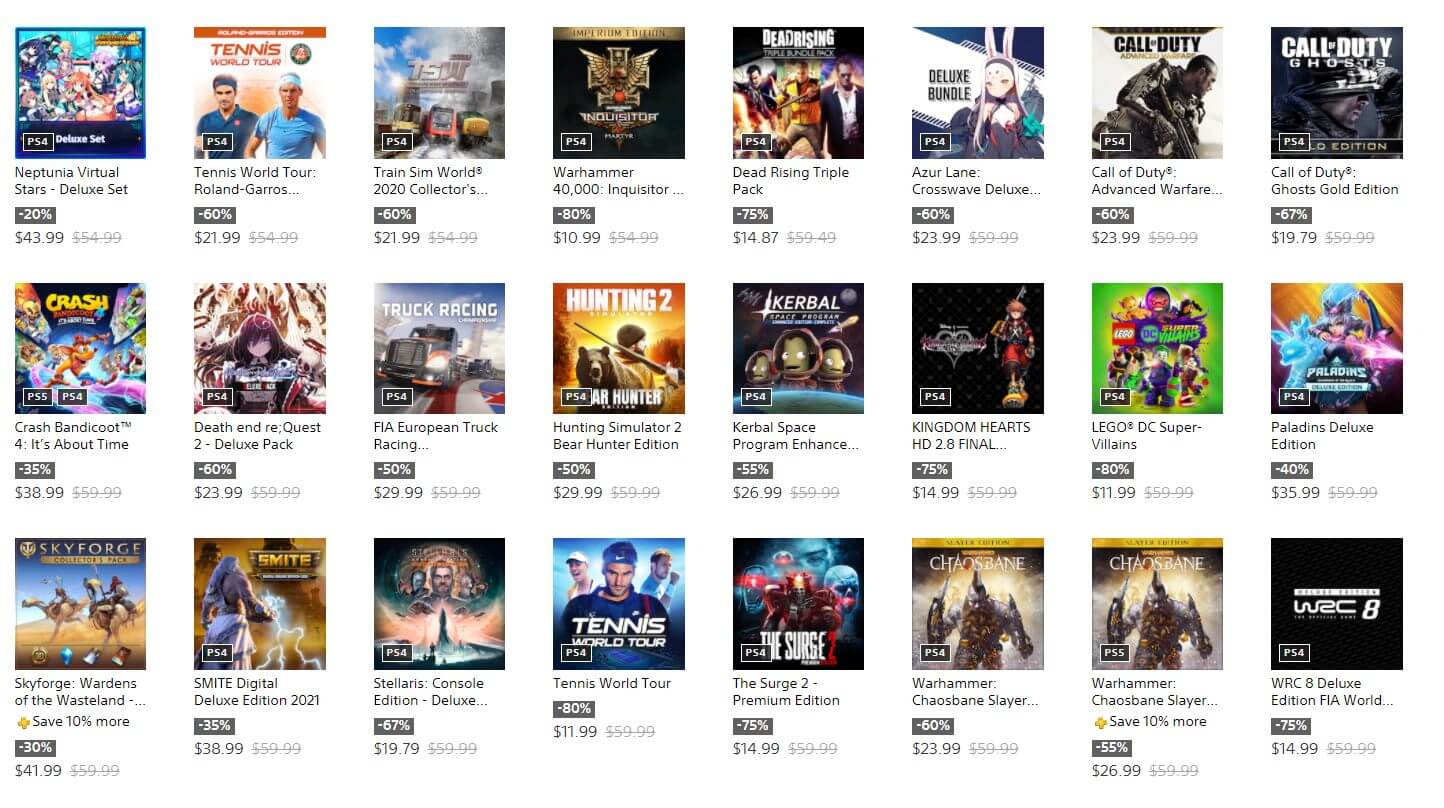Click the PS Plus icon under Skyforge
The image size is (1444, 808).
click(23, 722)
